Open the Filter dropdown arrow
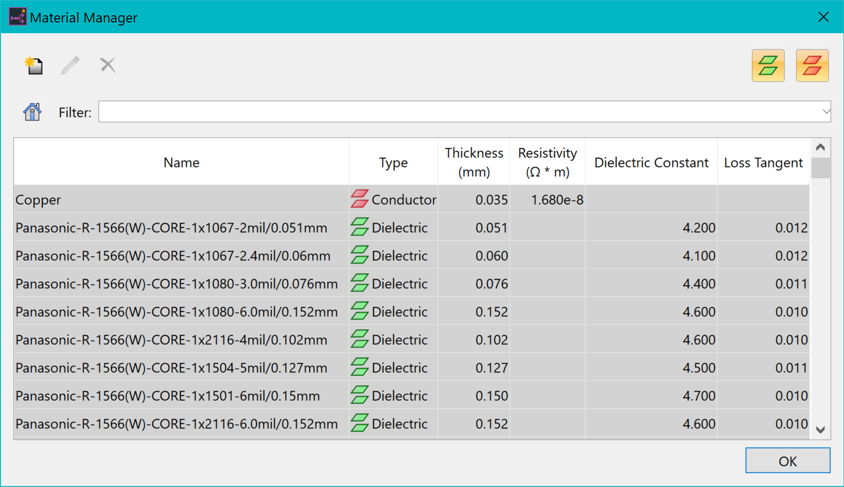 (x=826, y=111)
